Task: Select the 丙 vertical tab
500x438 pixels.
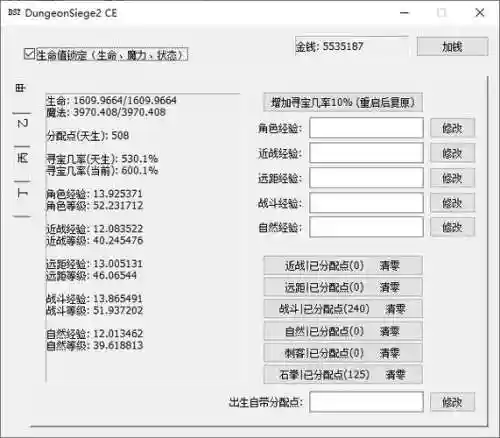Action: click(22, 158)
